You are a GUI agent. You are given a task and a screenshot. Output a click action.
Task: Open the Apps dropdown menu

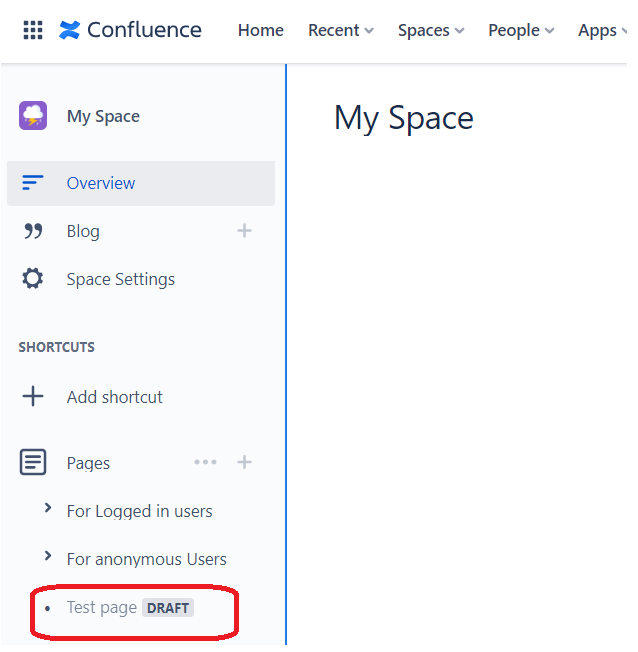(602, 30)
